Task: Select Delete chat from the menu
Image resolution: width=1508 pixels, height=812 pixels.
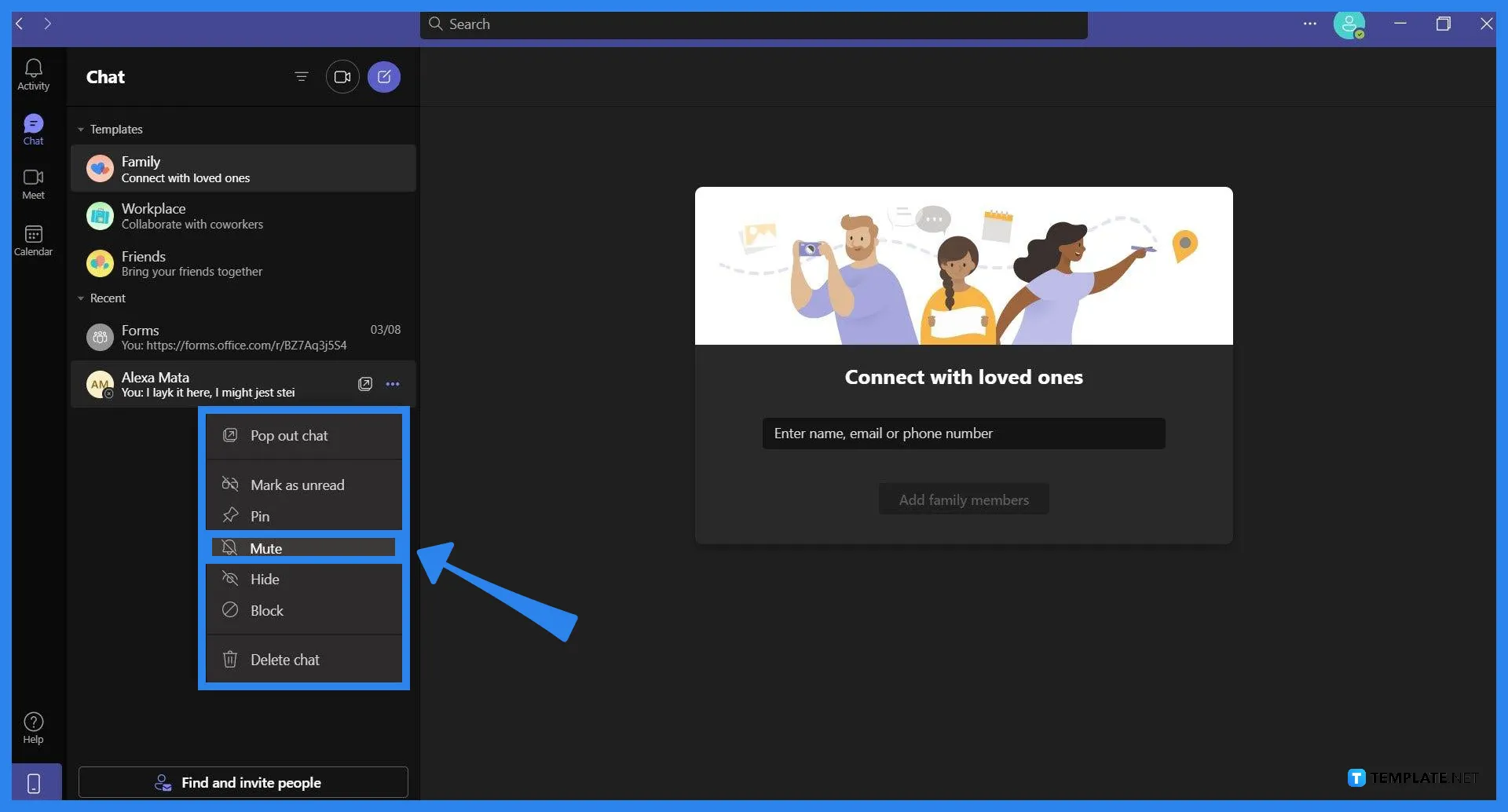Action: pyautogui.click(x=284, y=660)
